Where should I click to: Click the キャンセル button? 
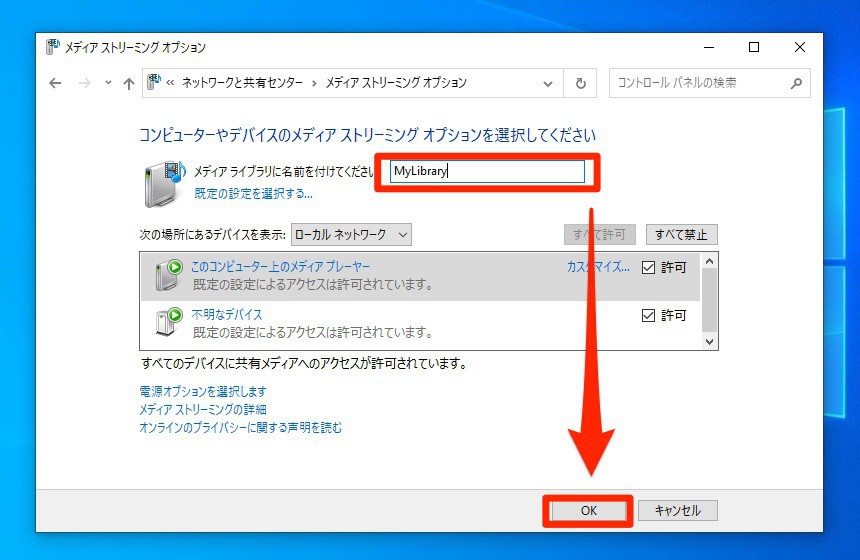coord(677,511)
